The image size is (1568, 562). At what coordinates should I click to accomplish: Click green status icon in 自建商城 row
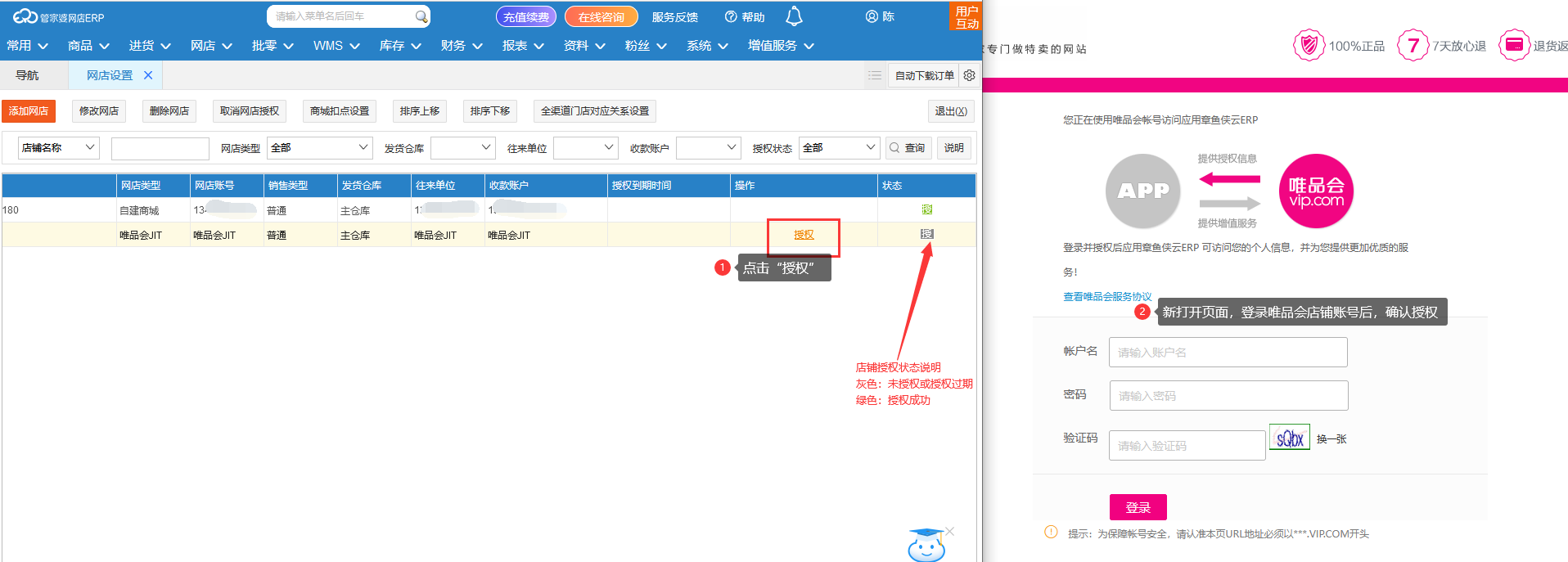coord(926,210)
